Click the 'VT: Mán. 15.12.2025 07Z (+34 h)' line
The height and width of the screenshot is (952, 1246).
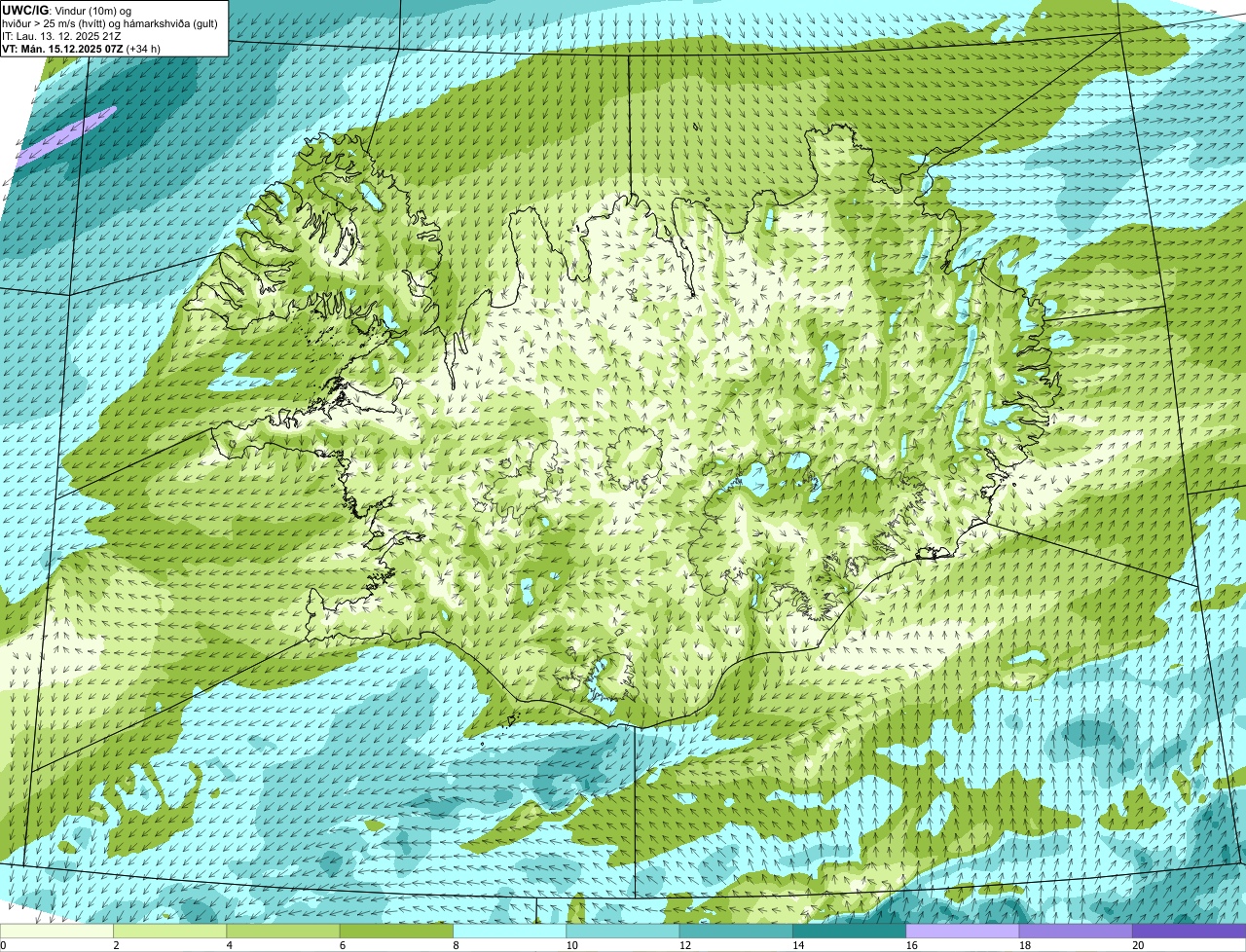[x=82, y=49]
